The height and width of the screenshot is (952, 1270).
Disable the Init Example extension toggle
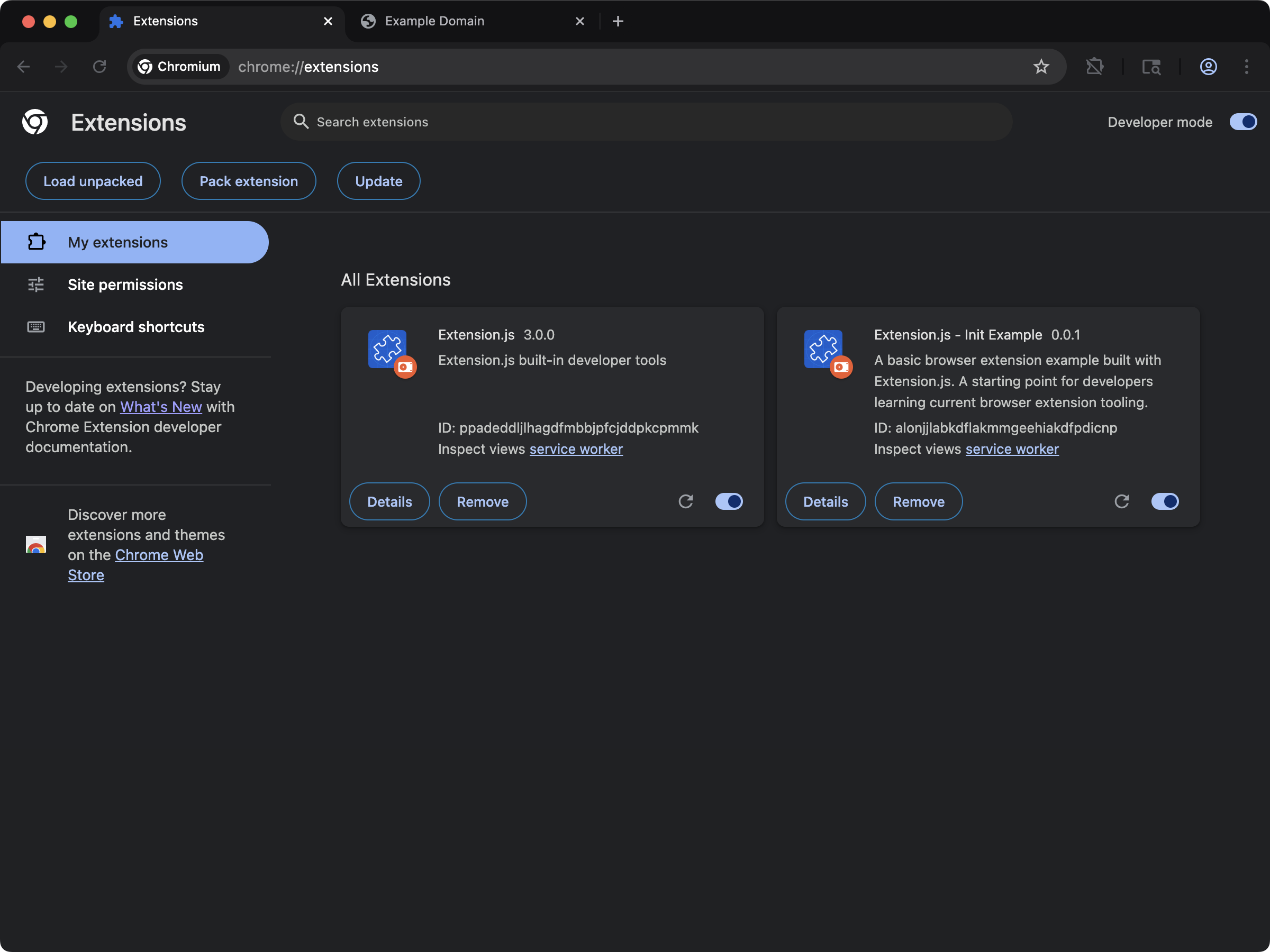coord(1164,501)
